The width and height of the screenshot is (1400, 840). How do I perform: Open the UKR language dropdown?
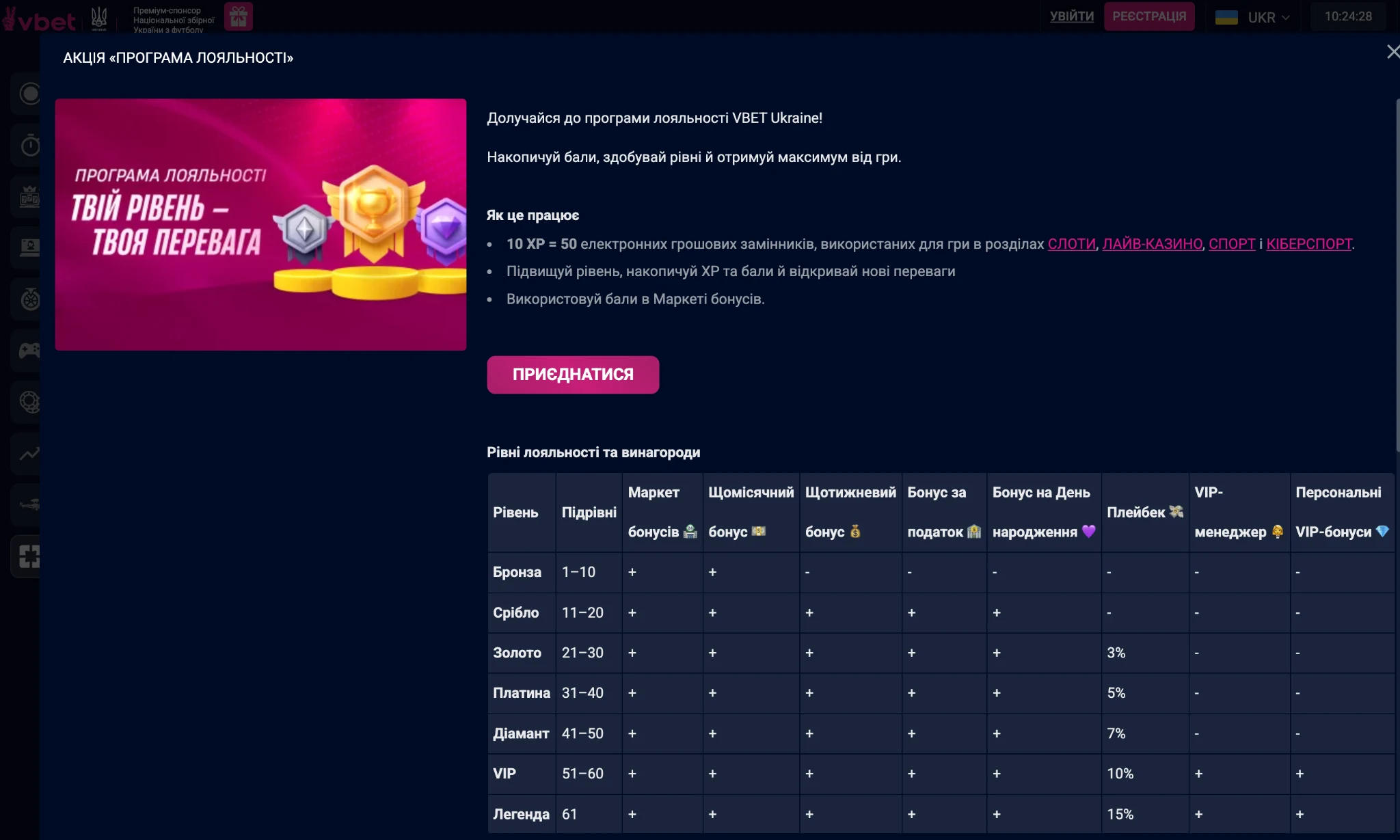pyautogui.click(x=1269, y=17)
